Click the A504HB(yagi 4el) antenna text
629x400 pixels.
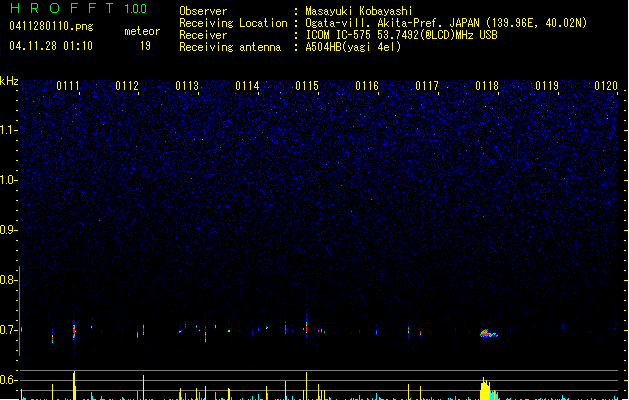(x=353, y=47)
